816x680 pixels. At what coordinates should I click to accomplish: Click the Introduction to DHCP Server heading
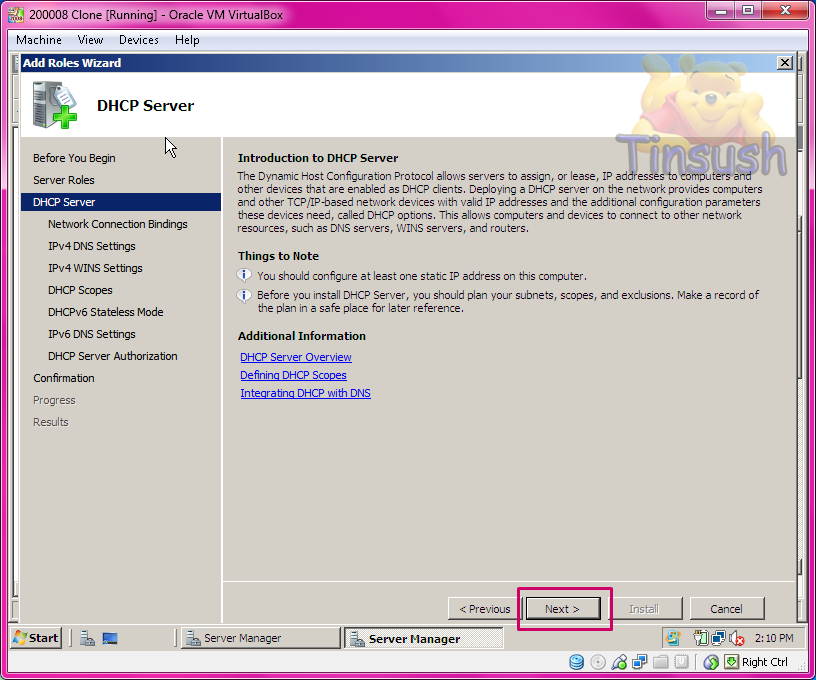pyautogui.click(x=317, y=158)
